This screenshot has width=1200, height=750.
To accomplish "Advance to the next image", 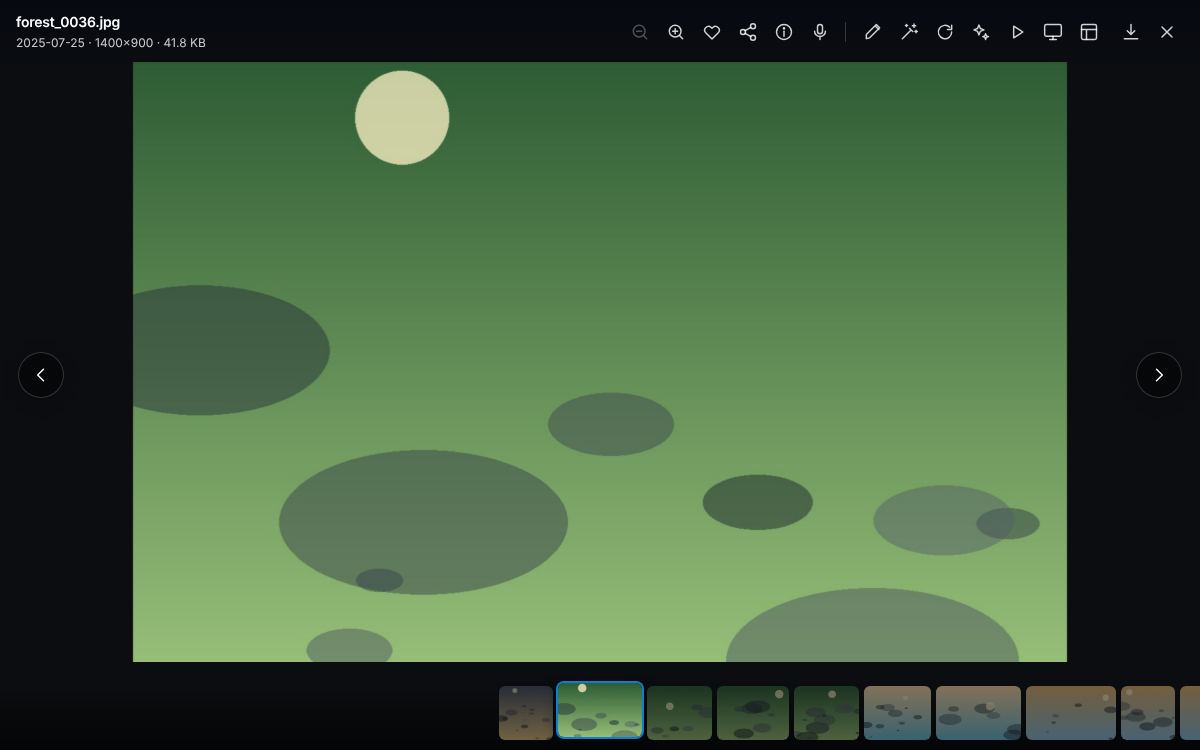I will pos(1159,375).
